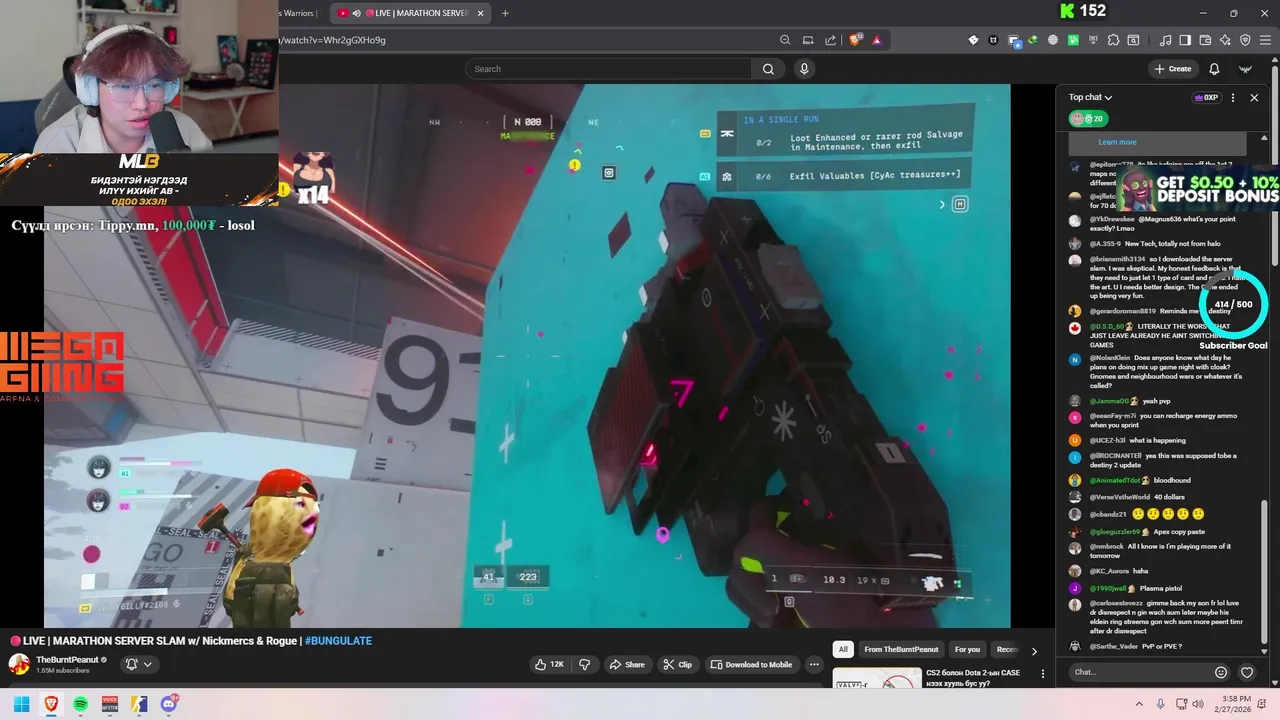Click @brianmsmith3134 username in chat

1116,259
